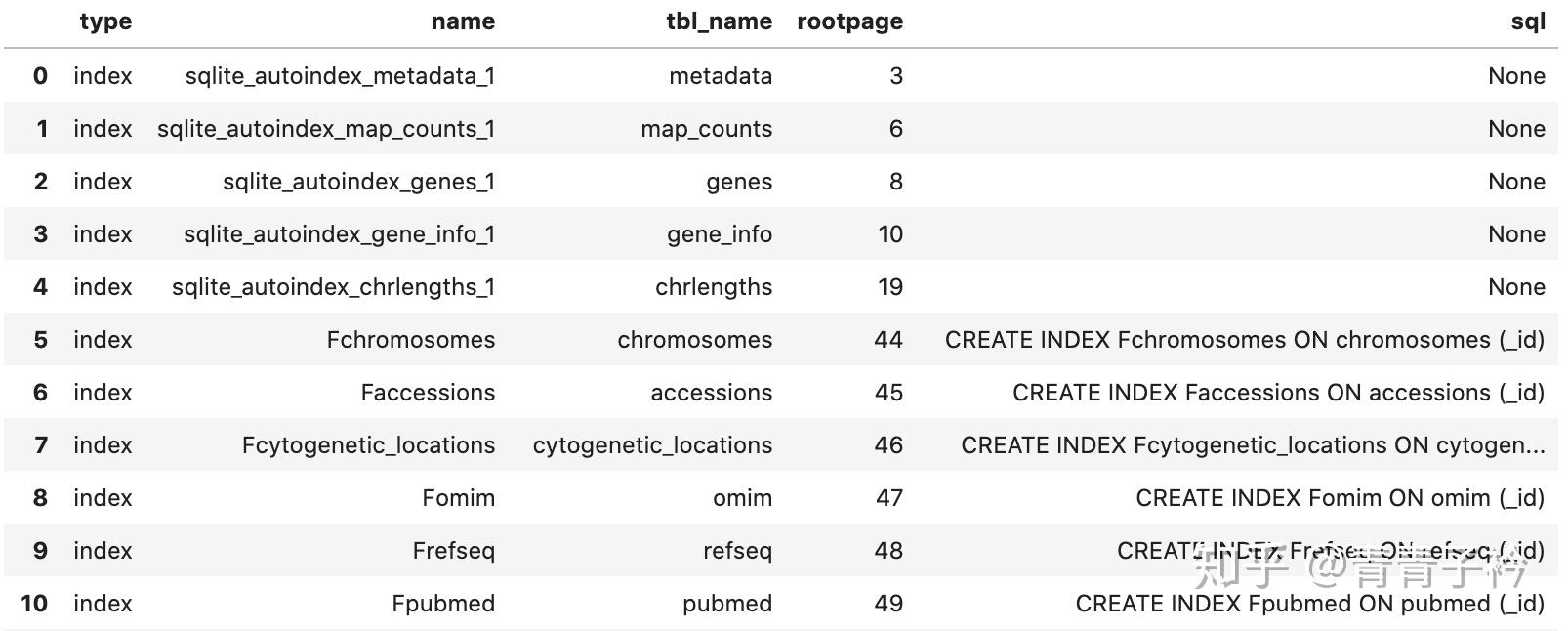
Task: Click the 'sql' column header
Action: (x=1528, y=21)
